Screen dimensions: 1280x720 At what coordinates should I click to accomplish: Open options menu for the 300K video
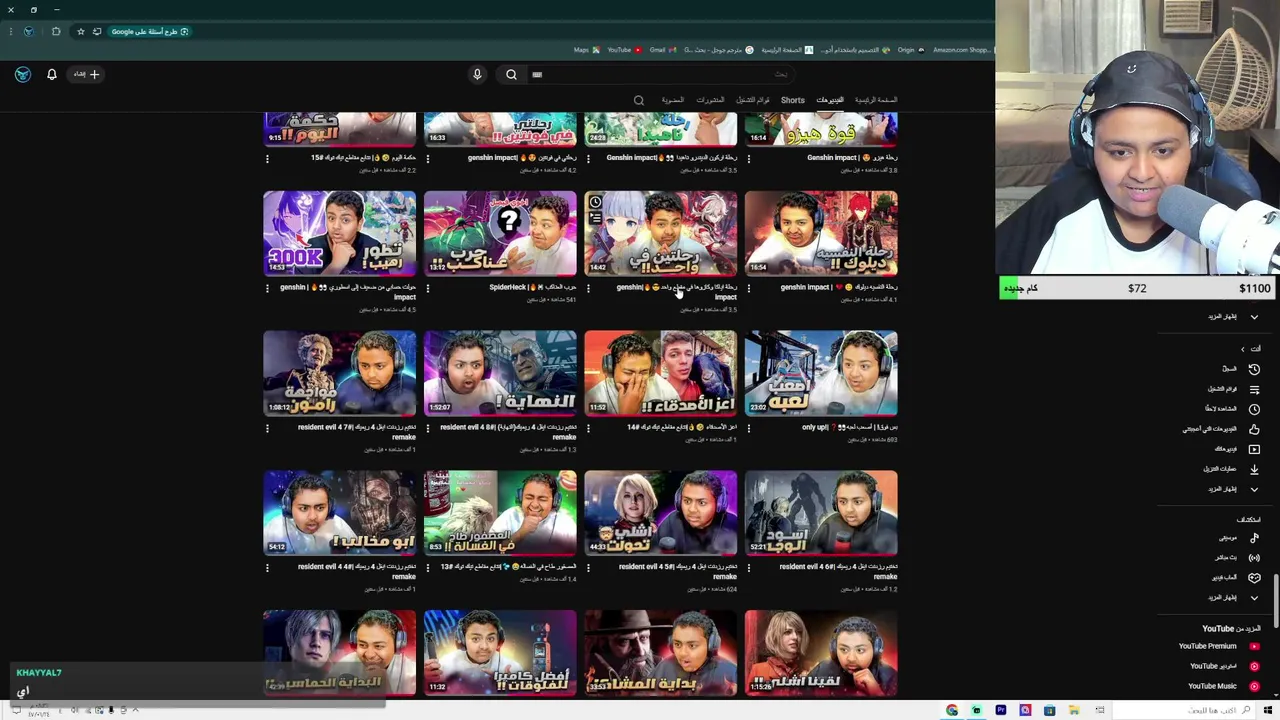[267, 288]
